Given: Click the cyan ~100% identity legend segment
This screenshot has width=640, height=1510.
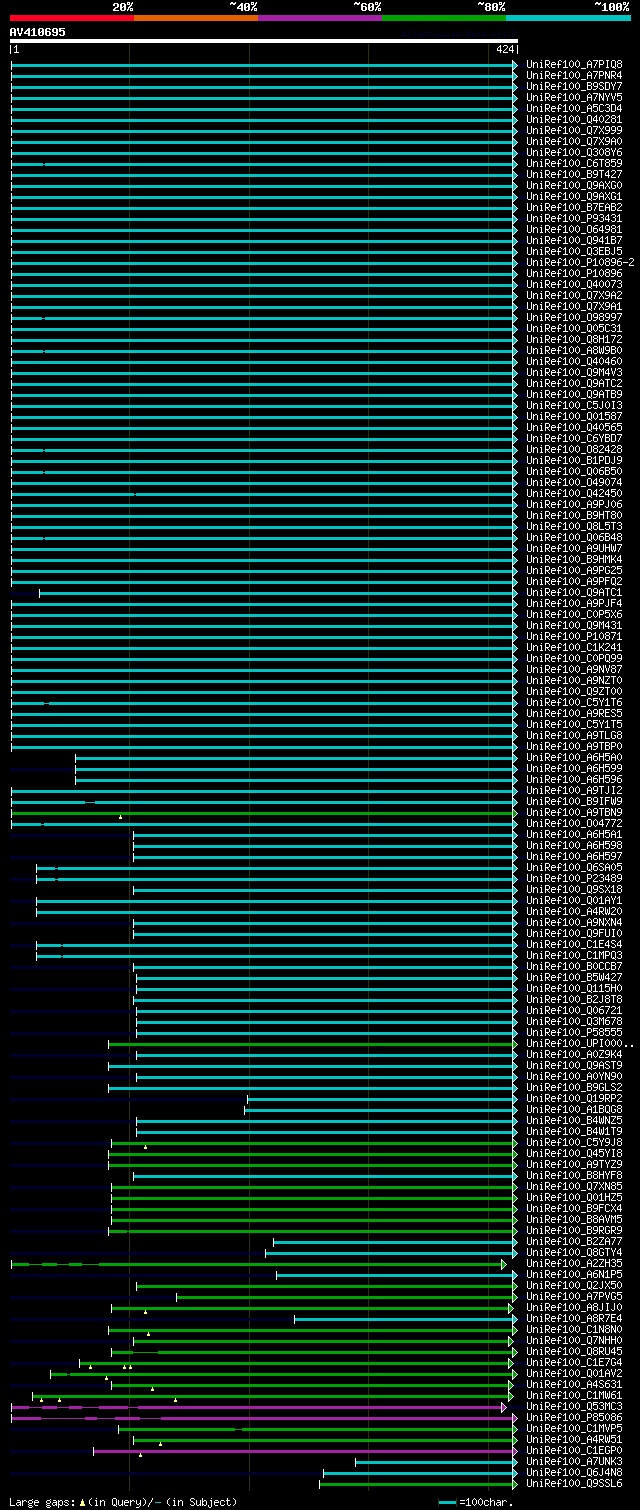Looking at the screenshot, I should pos(568,18).
